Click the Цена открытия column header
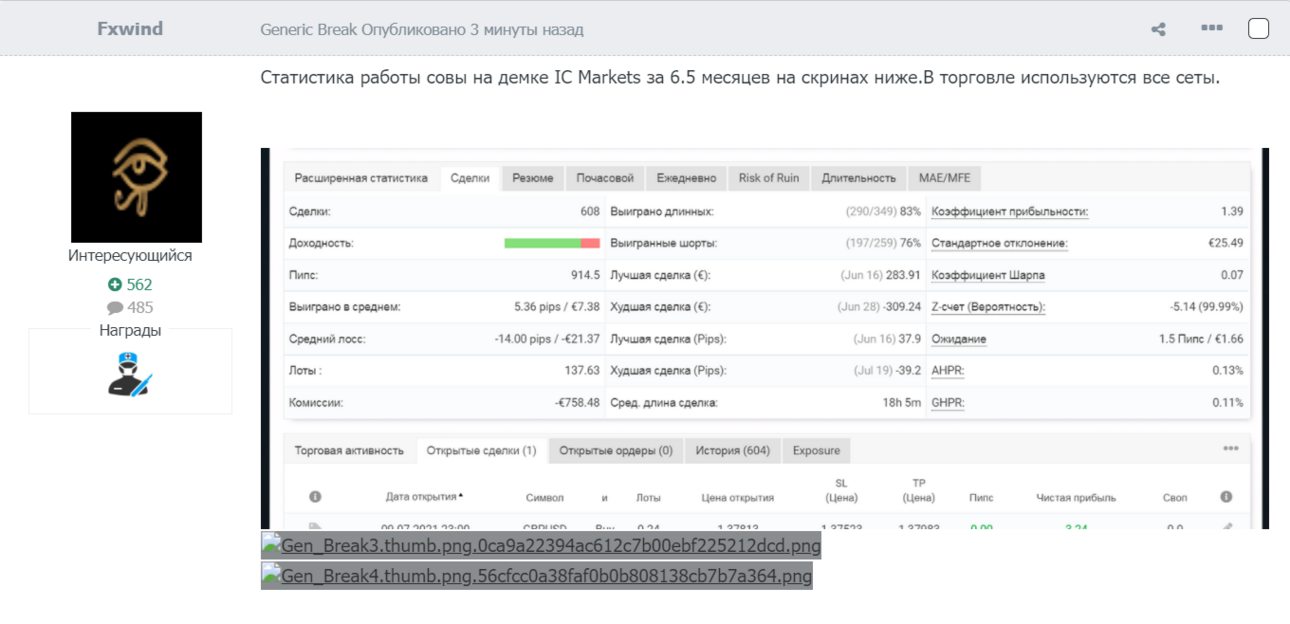This screenshot has height=624, width=1290. [737, 497]
